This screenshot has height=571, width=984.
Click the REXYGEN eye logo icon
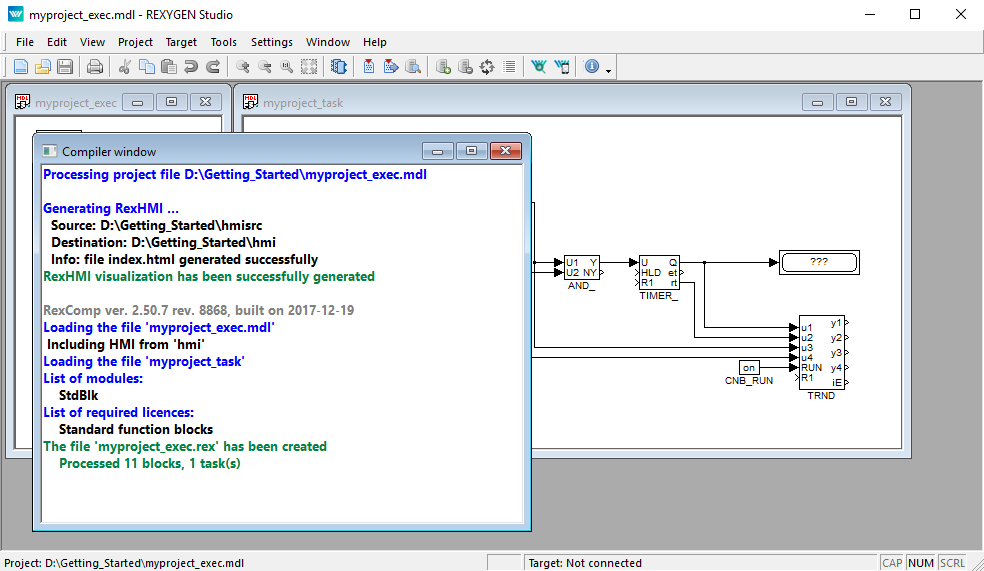click(538, 67)
